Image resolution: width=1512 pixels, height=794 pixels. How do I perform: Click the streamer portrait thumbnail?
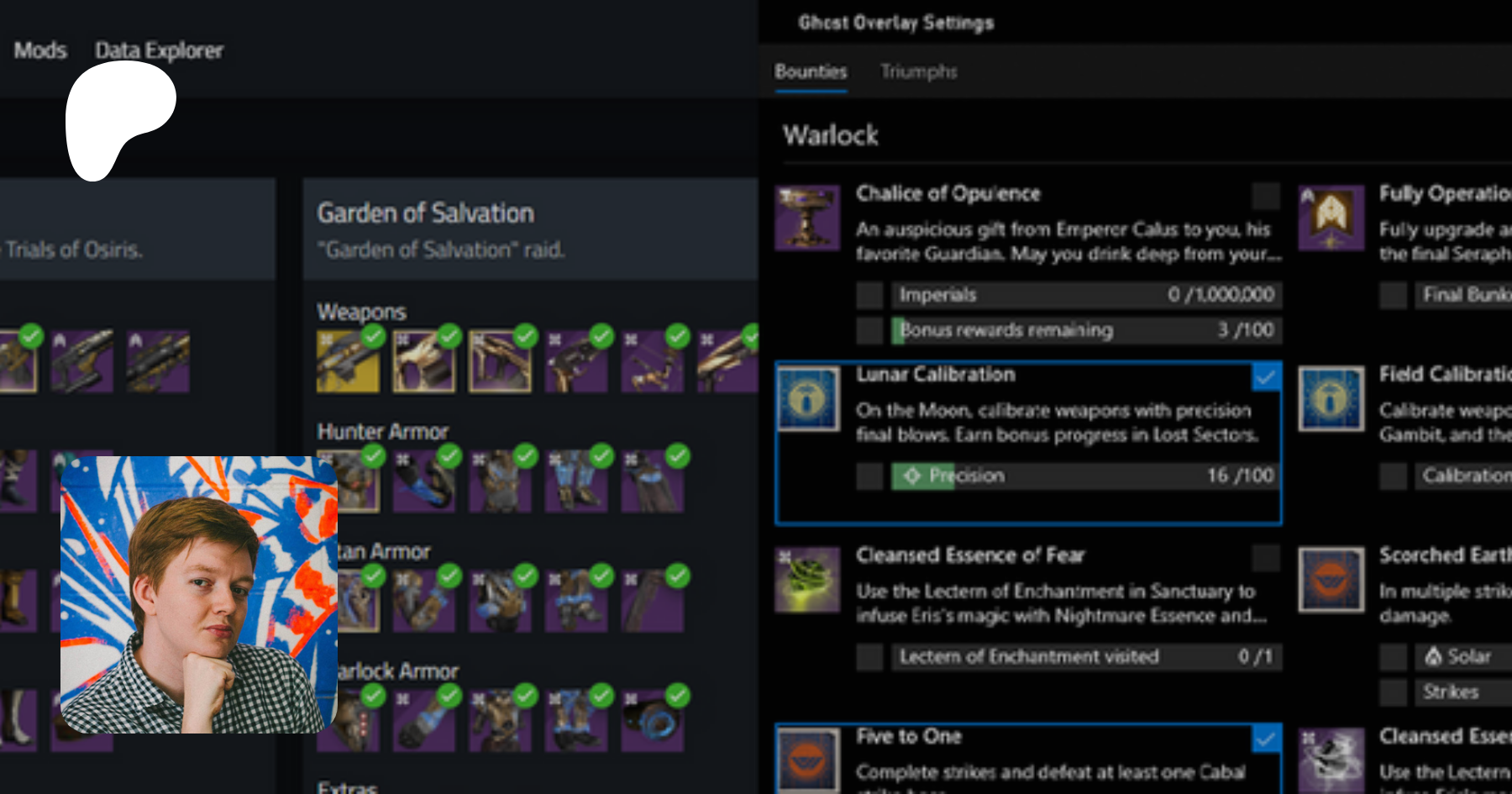[x=199, y=595]
